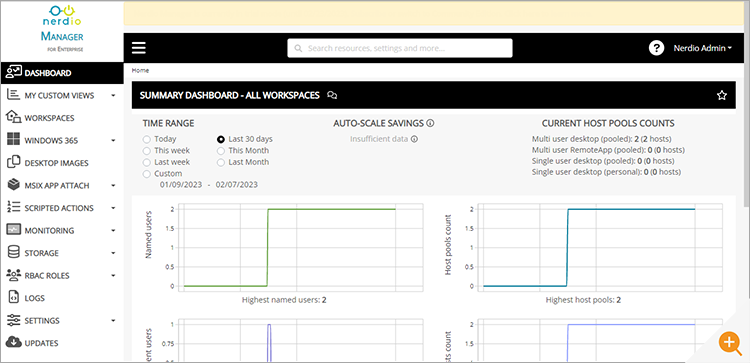
Task: Click the MSIX App Attach box icon
Action: [13, 185]
